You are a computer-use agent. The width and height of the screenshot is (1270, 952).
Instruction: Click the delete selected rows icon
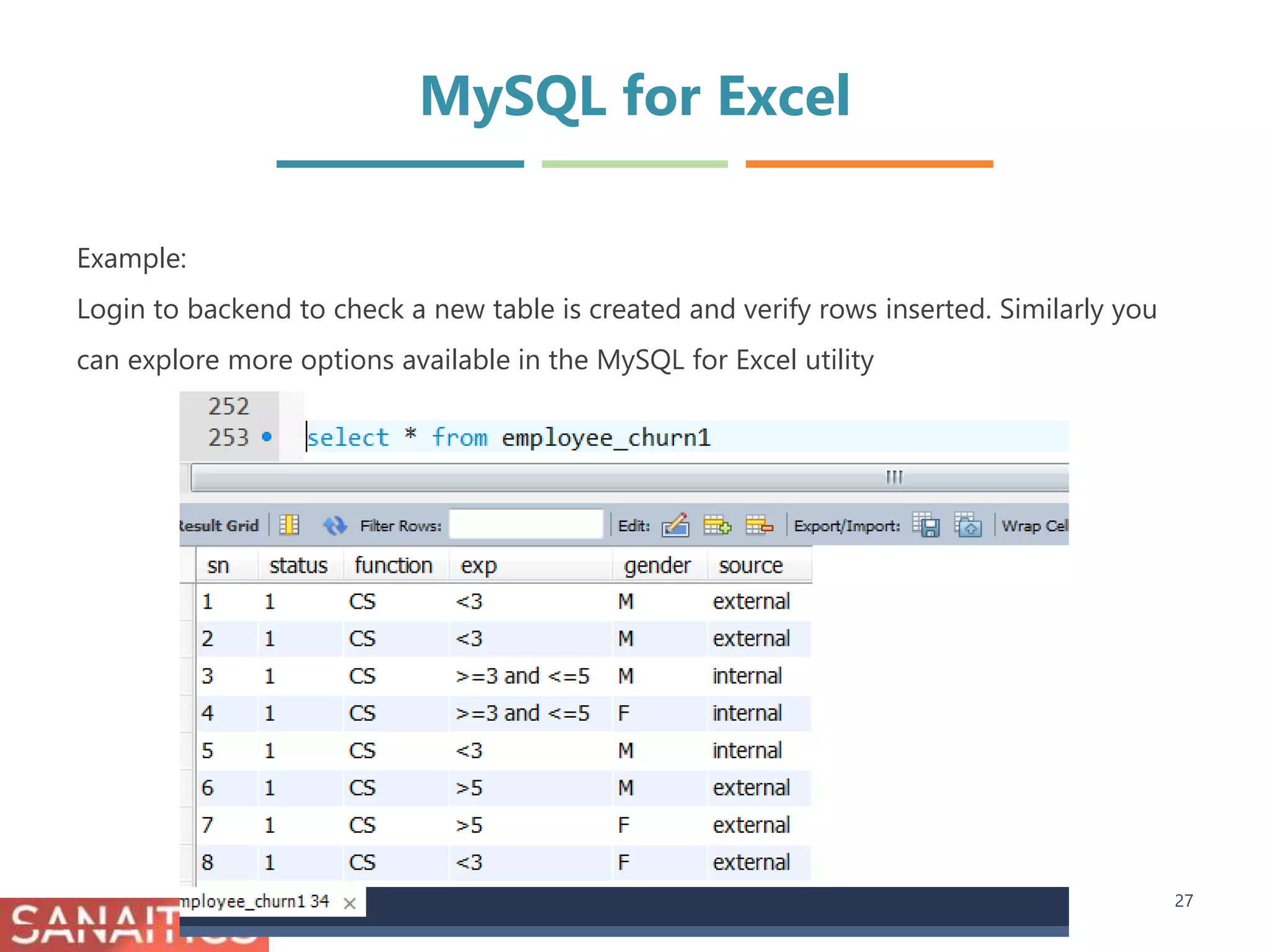click(759, 526)
